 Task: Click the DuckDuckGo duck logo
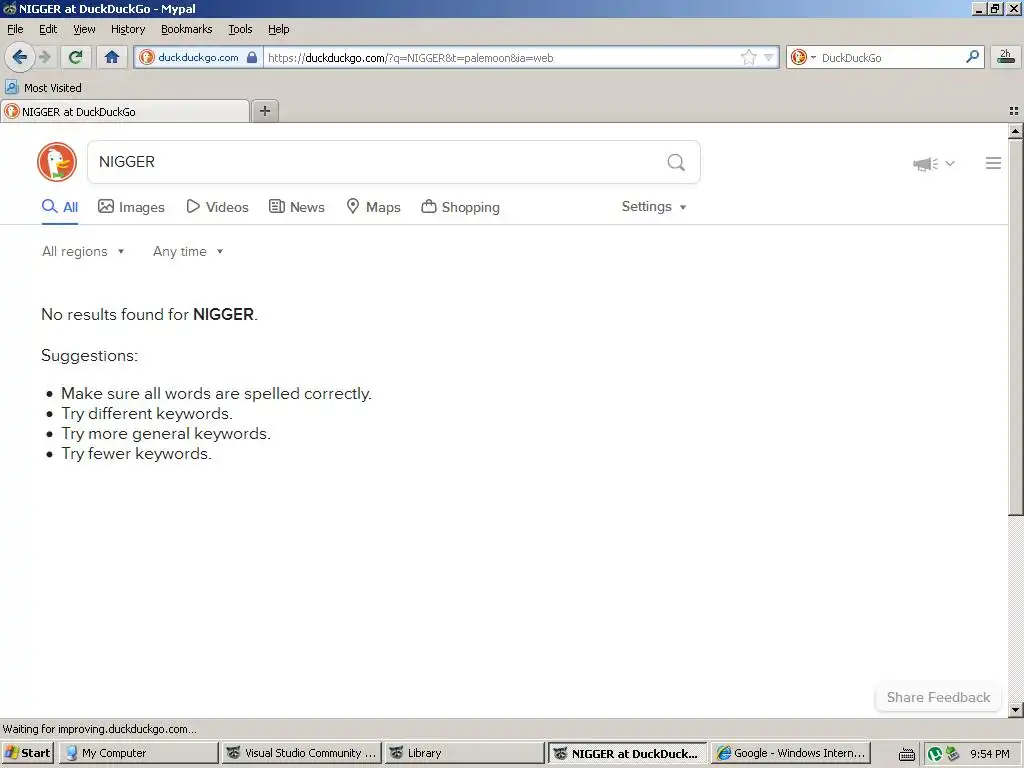tap(57, 162)
